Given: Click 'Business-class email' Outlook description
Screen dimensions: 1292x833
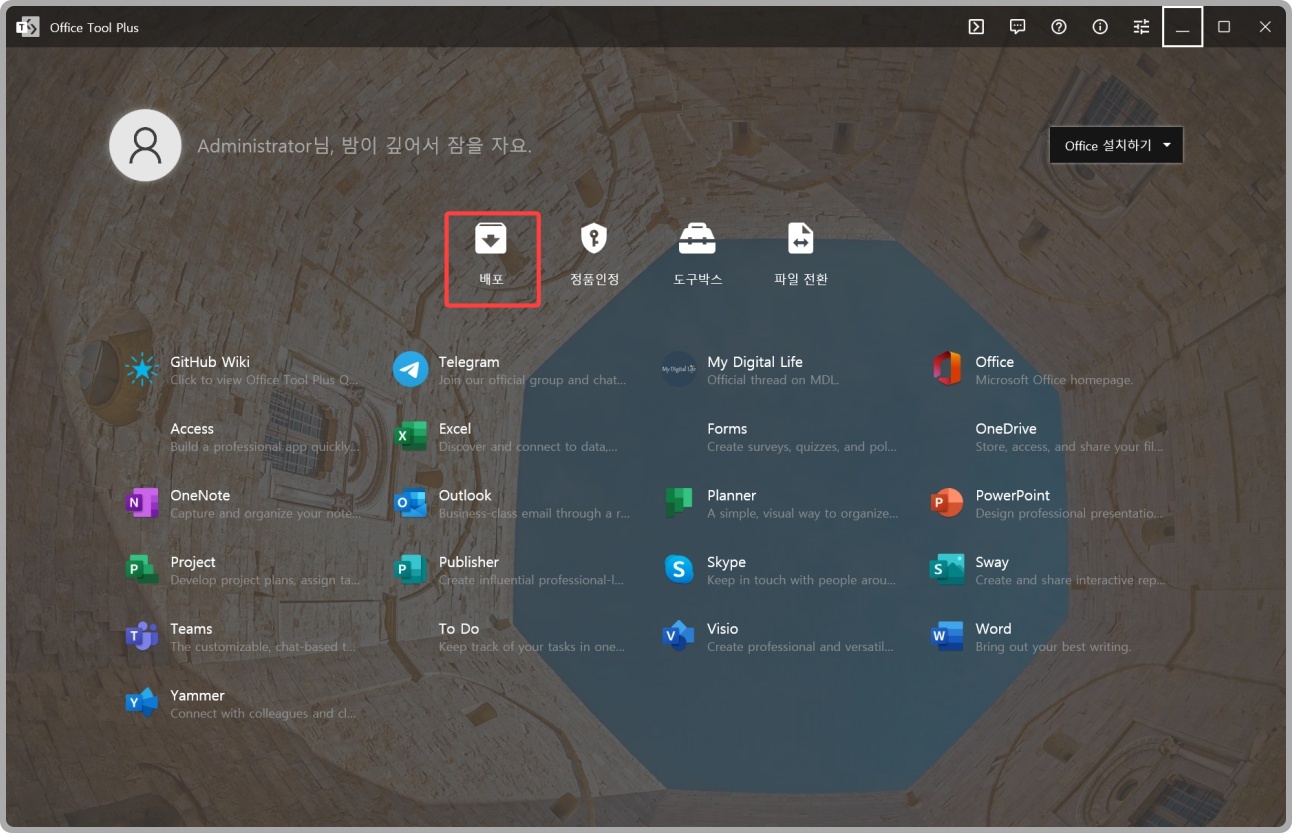Looking at the screenshot, I should 535,513.
